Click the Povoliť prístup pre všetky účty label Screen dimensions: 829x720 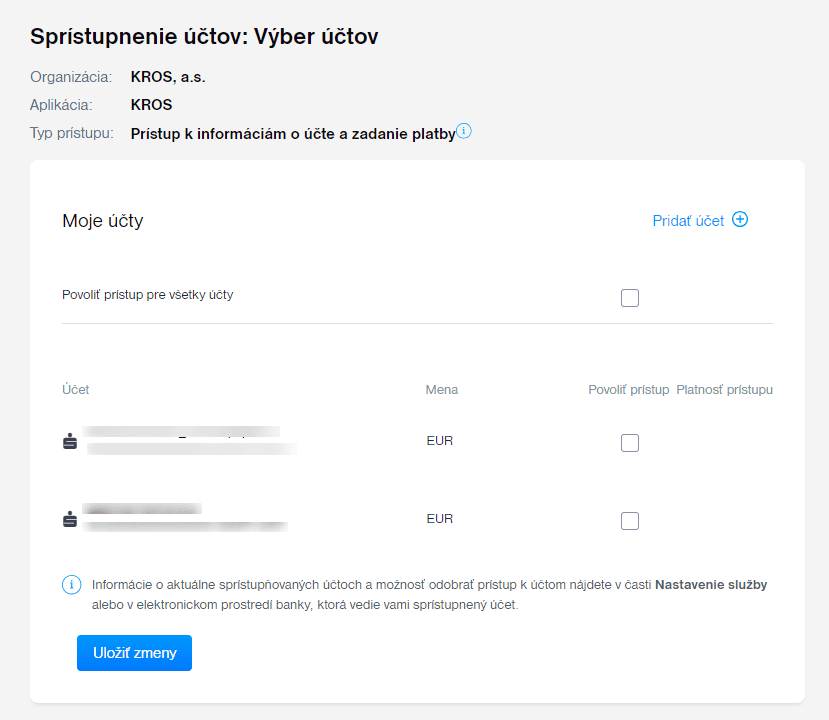pos(148,295)
